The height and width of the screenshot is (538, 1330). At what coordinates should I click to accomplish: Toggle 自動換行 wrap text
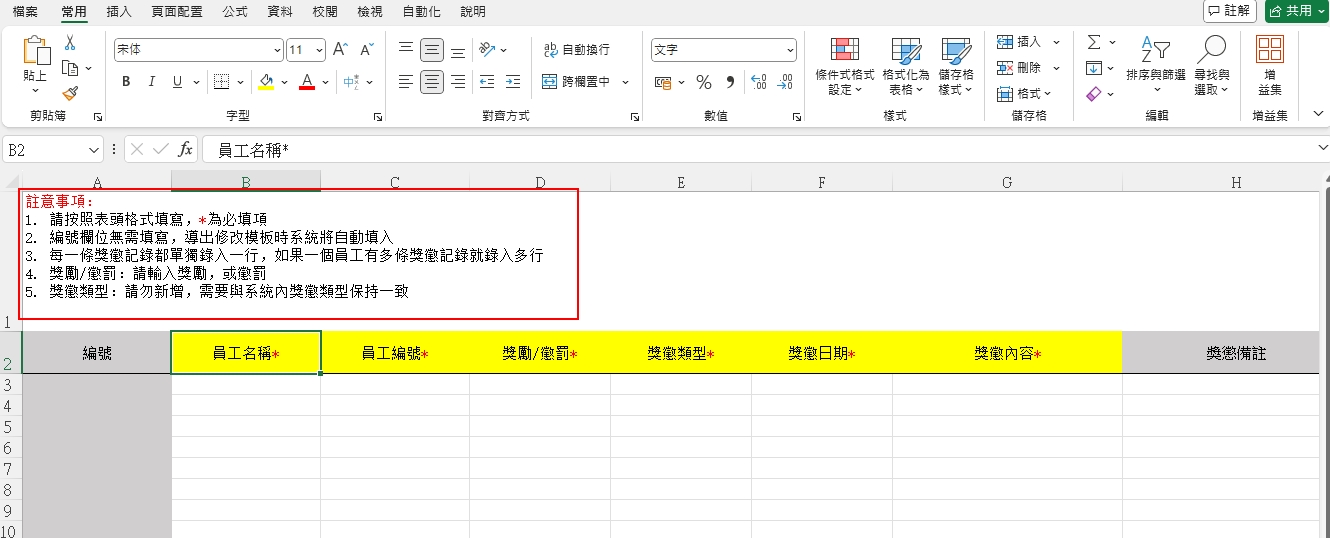(x=577, y=49)
